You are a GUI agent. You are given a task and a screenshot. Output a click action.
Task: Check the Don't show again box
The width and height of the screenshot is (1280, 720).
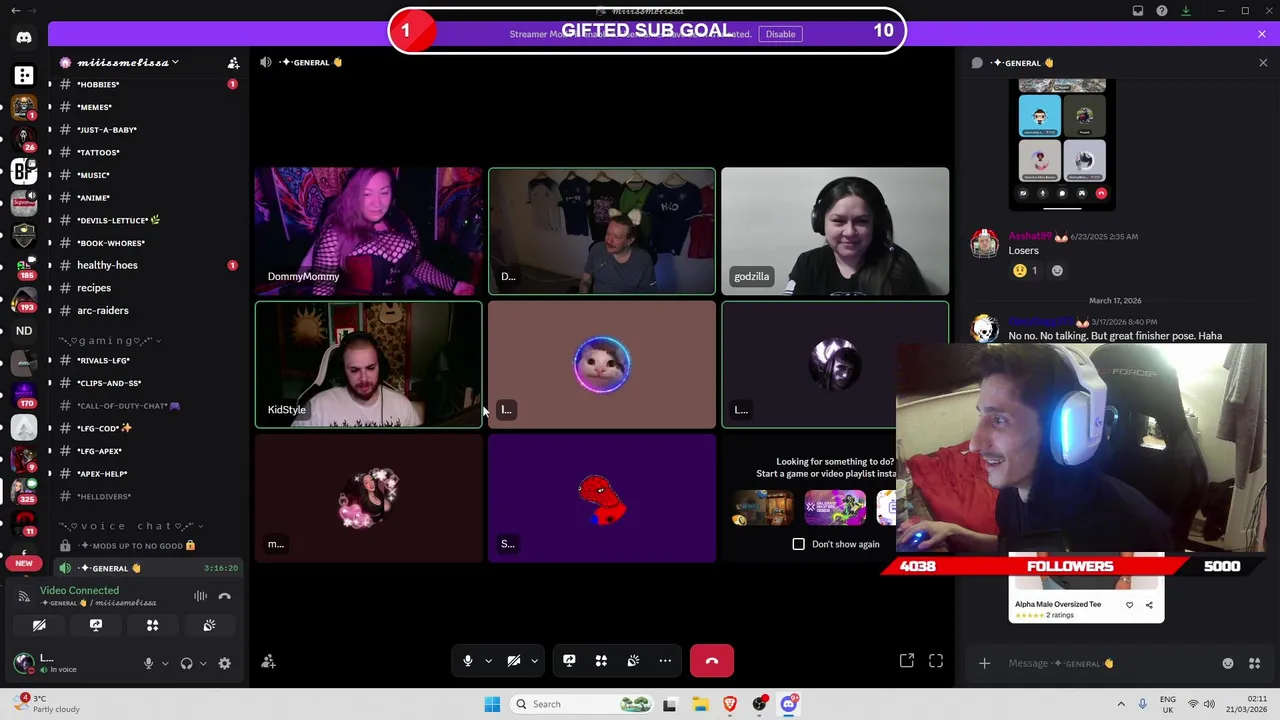click(798, 544)
